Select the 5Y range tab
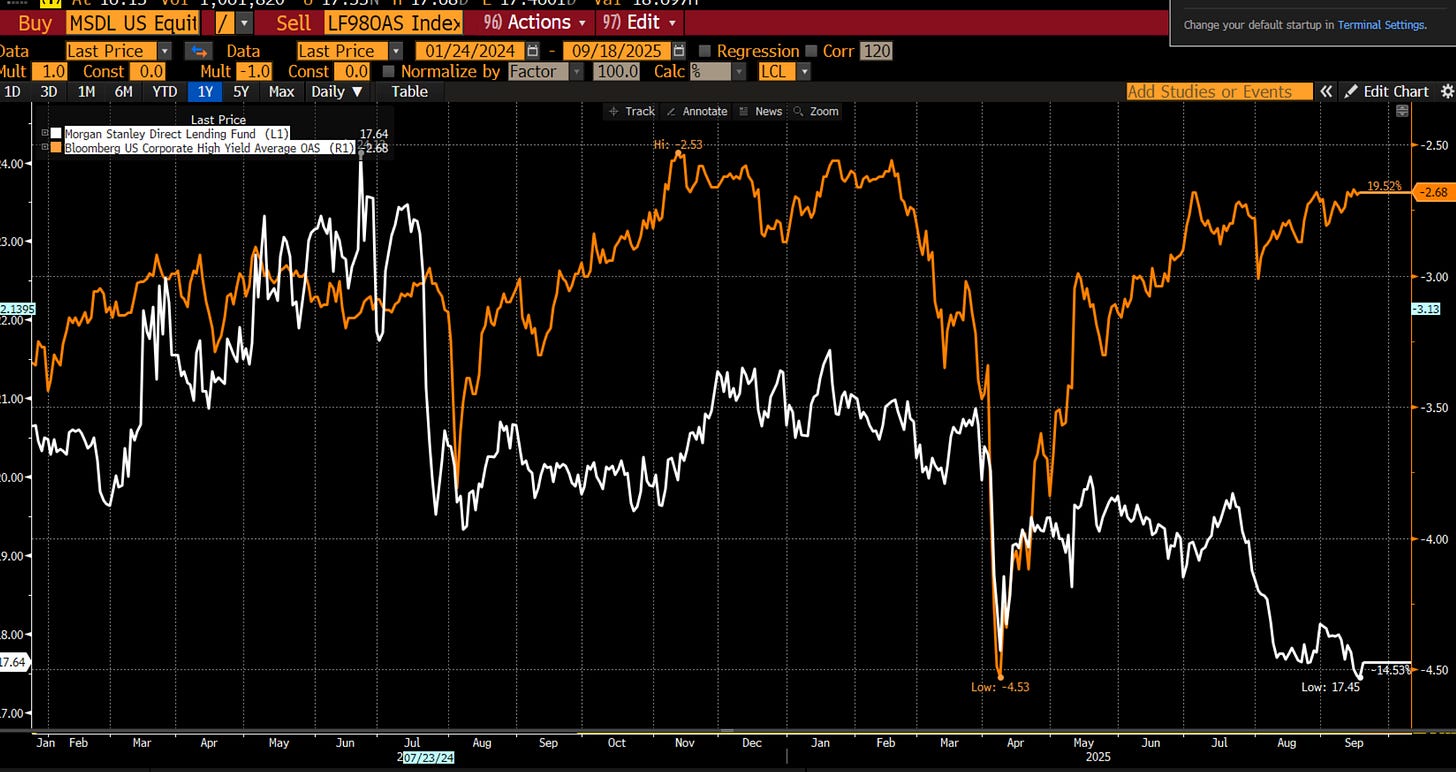The width and height of the screenshot is (1456, 772). pyautogui.click(x=241, y=91)
